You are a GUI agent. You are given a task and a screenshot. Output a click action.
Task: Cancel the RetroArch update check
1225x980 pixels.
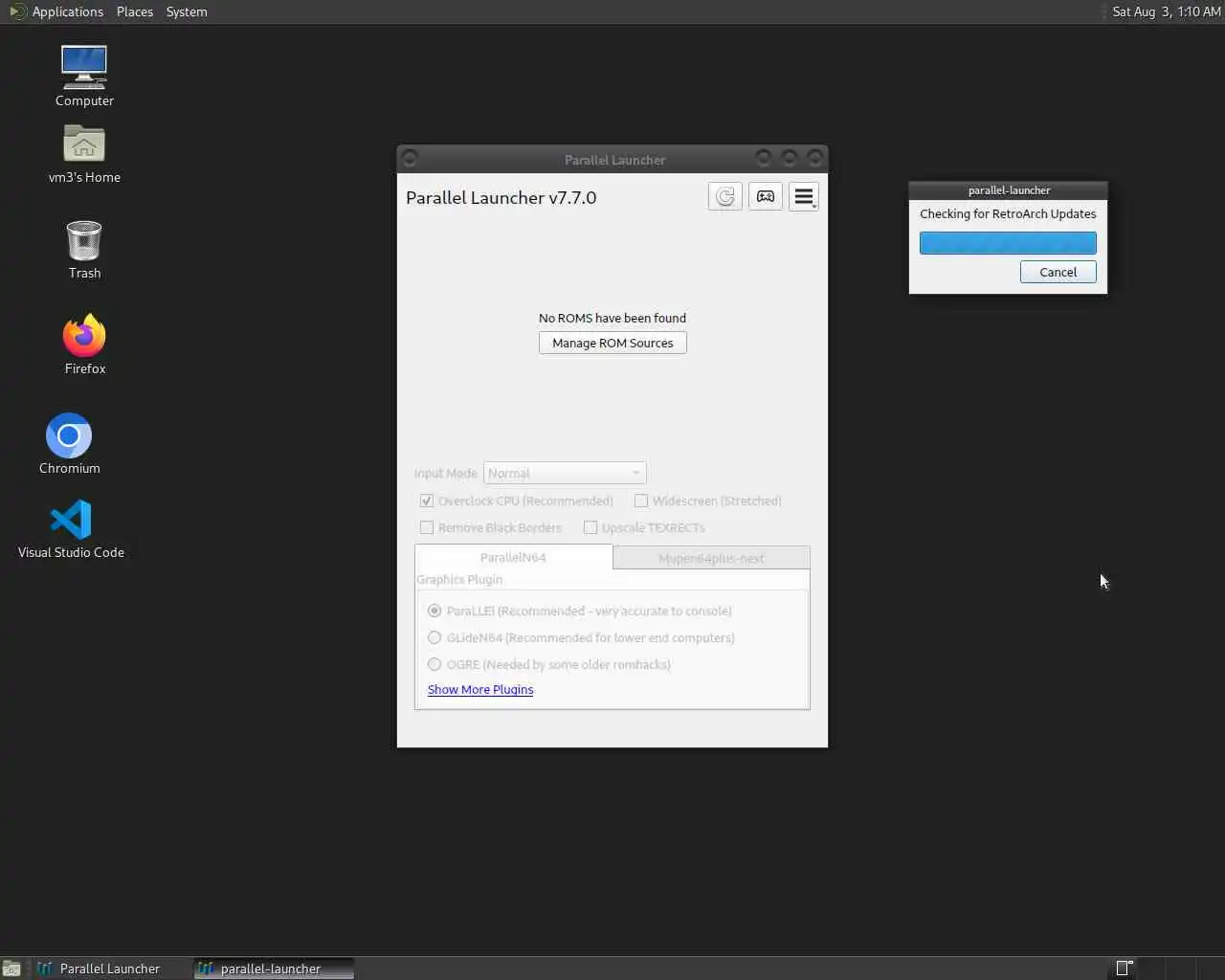pyautogui.click(x=1058, y=272)
